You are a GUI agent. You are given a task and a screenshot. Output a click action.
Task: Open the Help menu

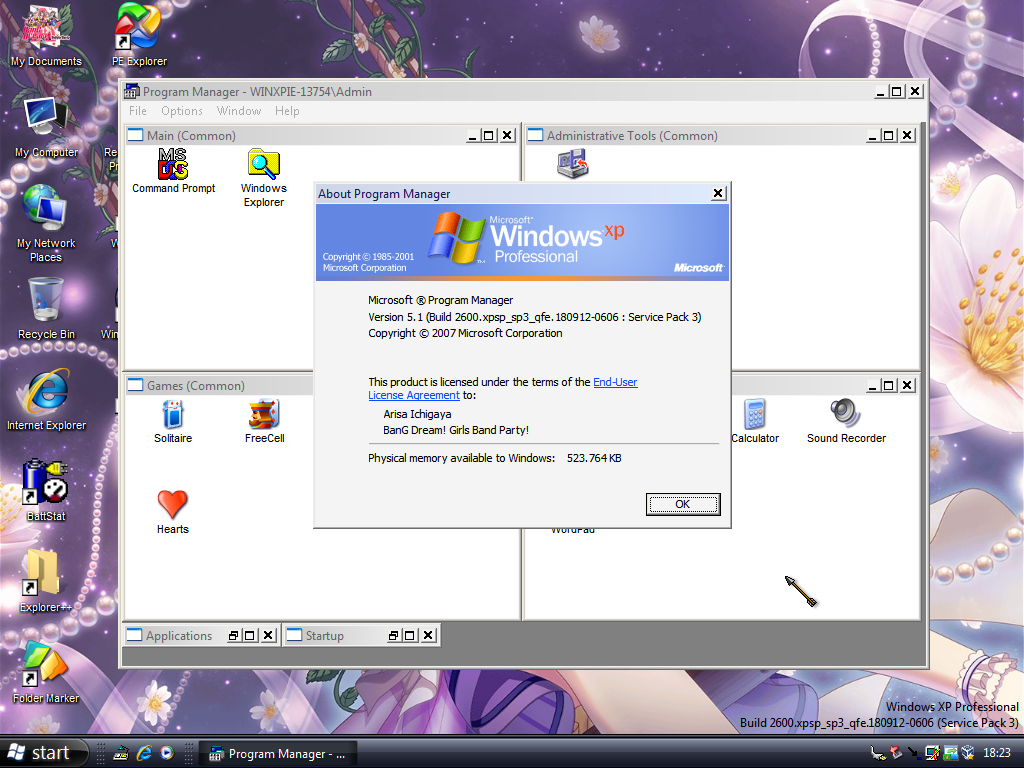[x=287, y=111]
